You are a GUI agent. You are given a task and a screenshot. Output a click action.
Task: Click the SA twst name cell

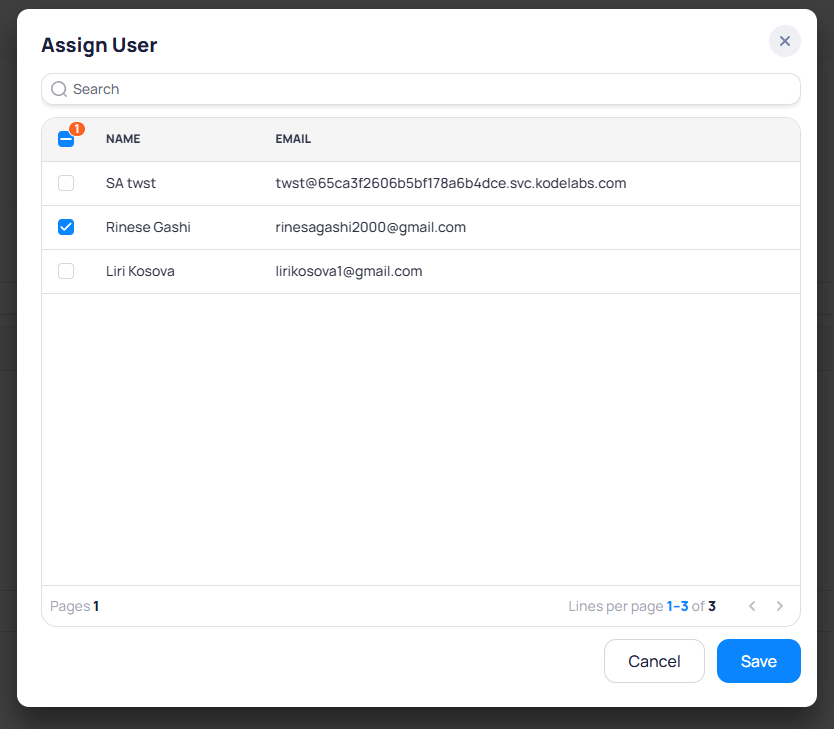131,183
